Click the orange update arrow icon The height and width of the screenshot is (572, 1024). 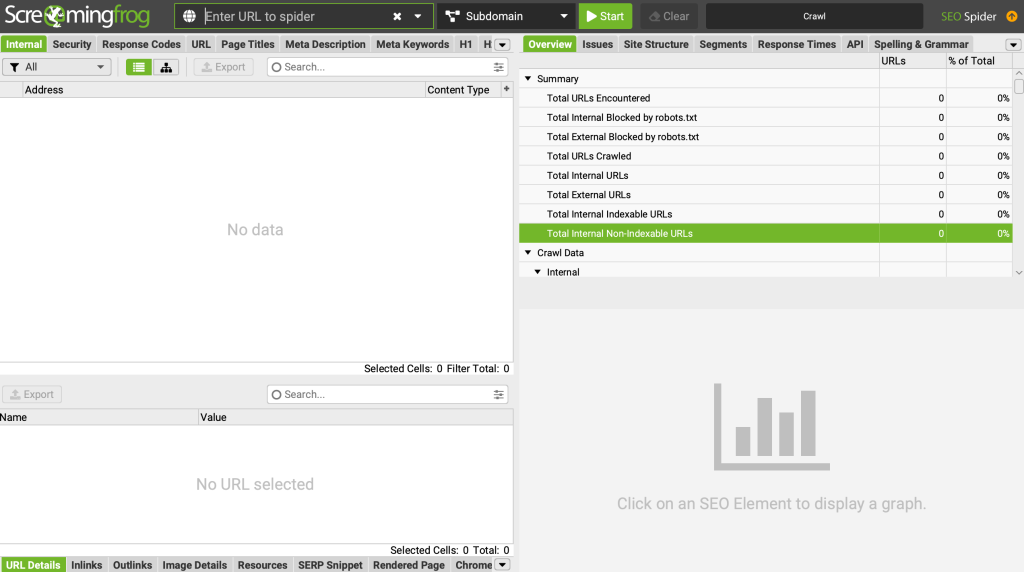(x=1011, y=17)
